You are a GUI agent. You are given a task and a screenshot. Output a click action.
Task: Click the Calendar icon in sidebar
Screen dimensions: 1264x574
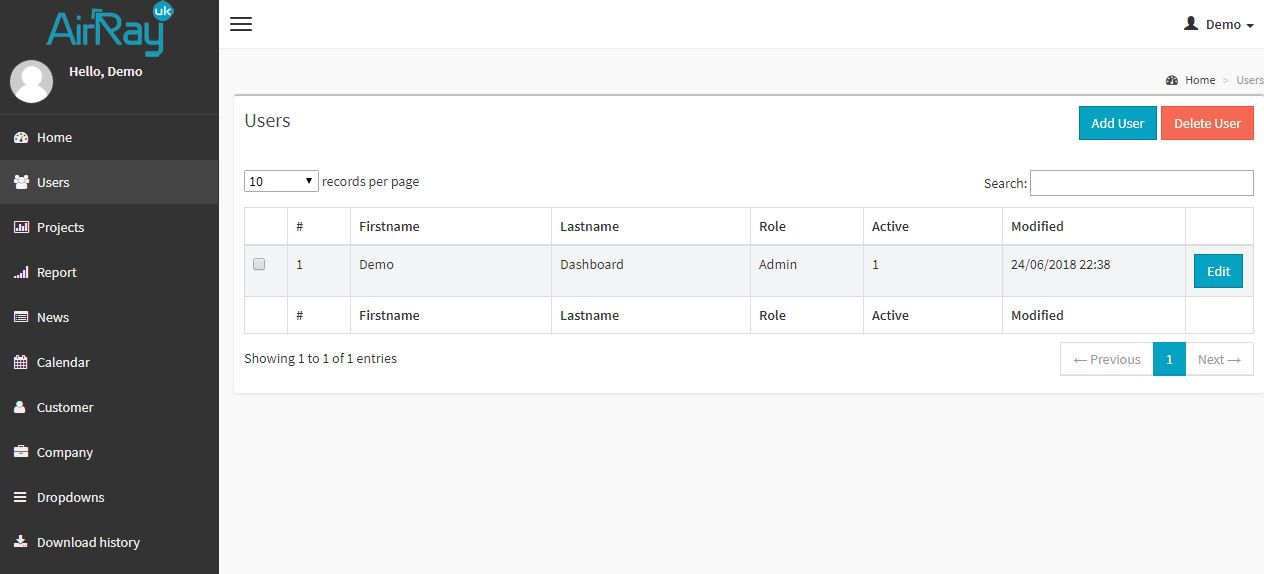pyautogui.click(x=21, y=362)
